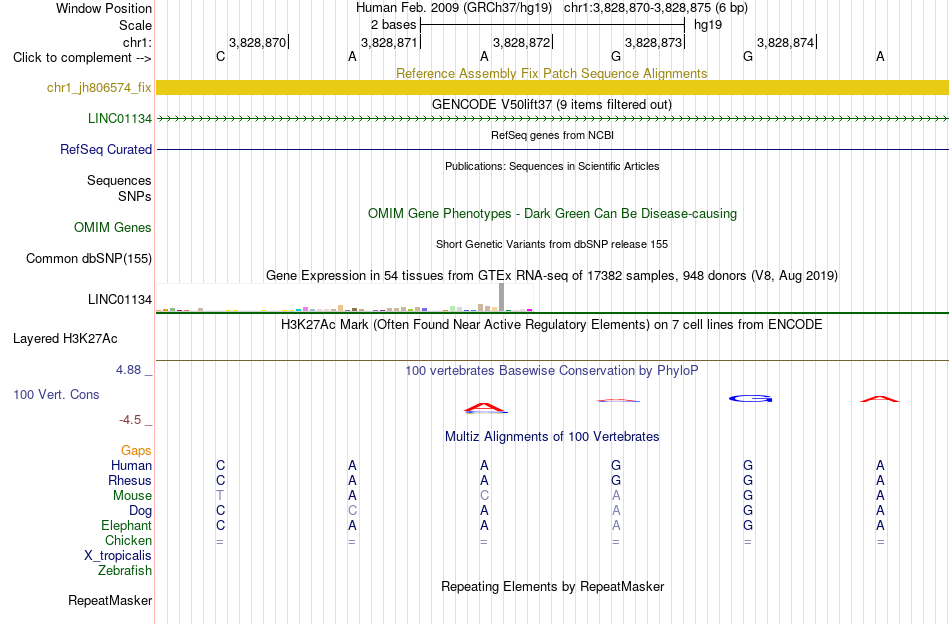950x624 pixels.
Task: Click the Dog species label
Action: (x=140, y=511)
